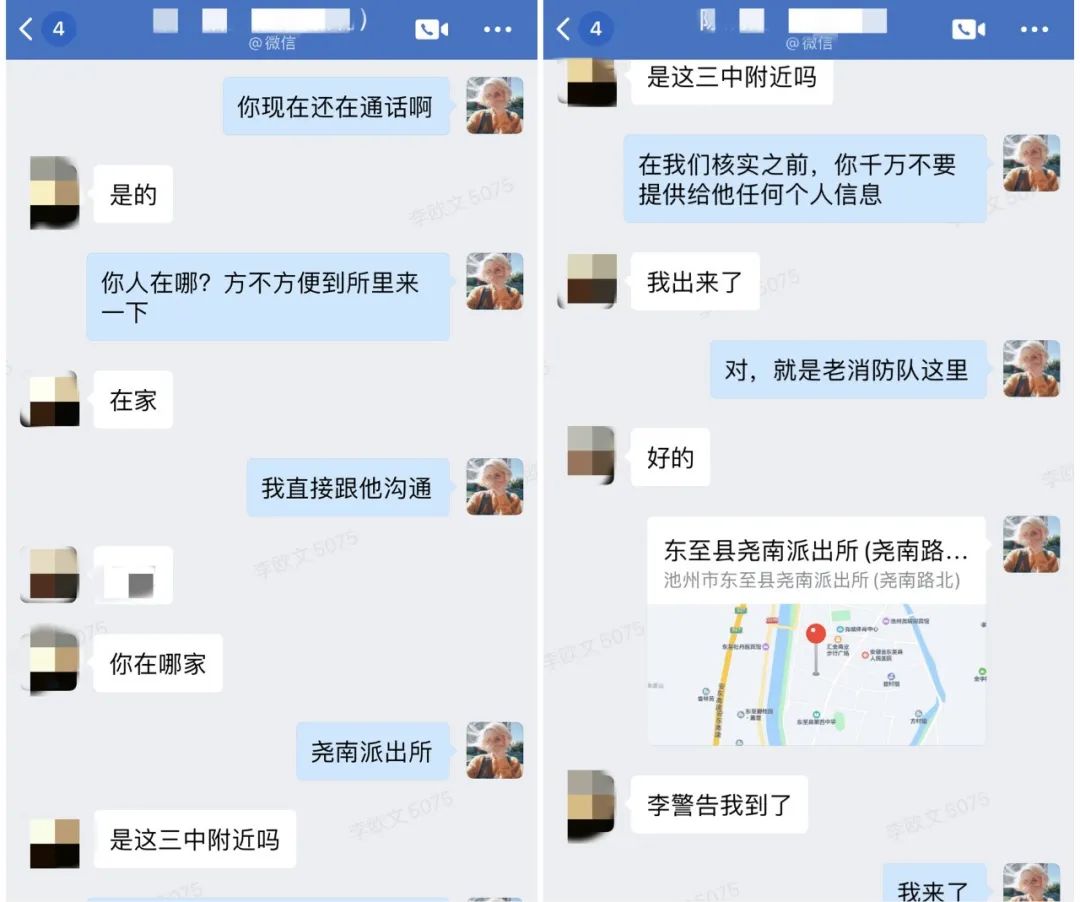
Task: Tap unread count badge 4 in left chat
Action: (x=59, y=29)
